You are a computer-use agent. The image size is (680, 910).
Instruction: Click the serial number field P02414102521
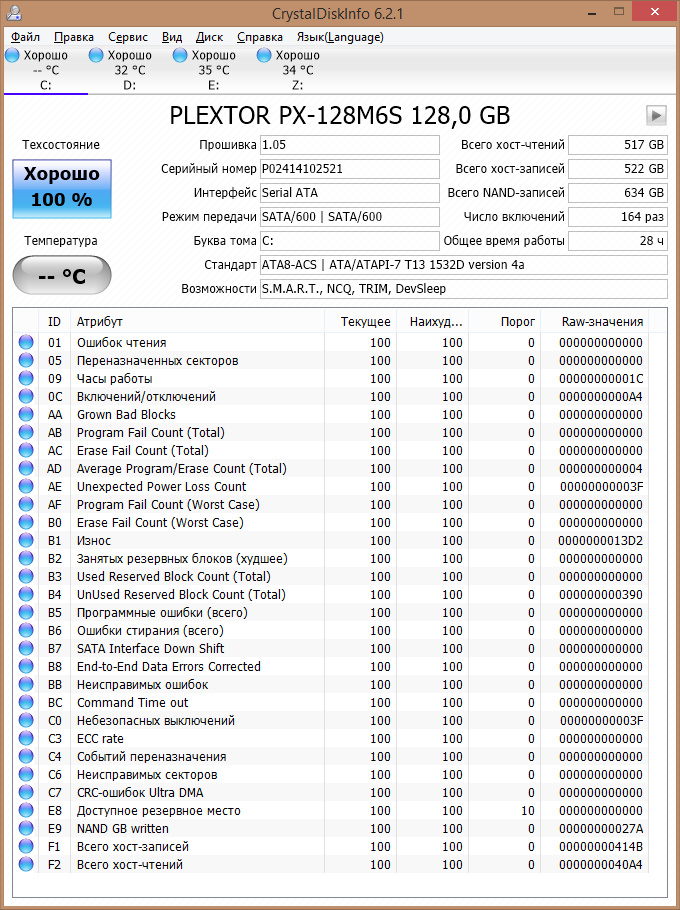tap(350, 169)
